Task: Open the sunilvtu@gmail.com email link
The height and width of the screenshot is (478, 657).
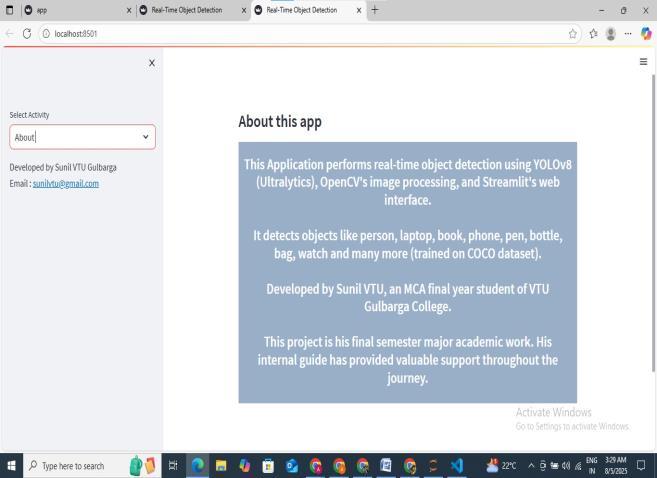Action: pos(66,183)
